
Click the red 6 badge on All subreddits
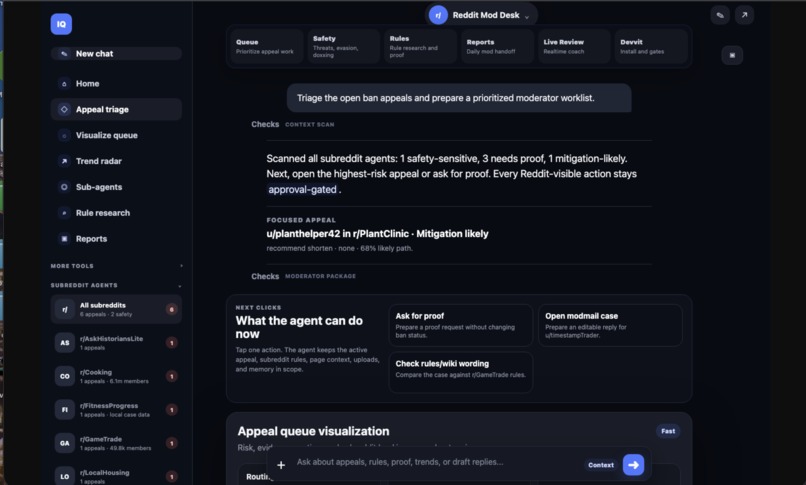[x=172, y=309]
